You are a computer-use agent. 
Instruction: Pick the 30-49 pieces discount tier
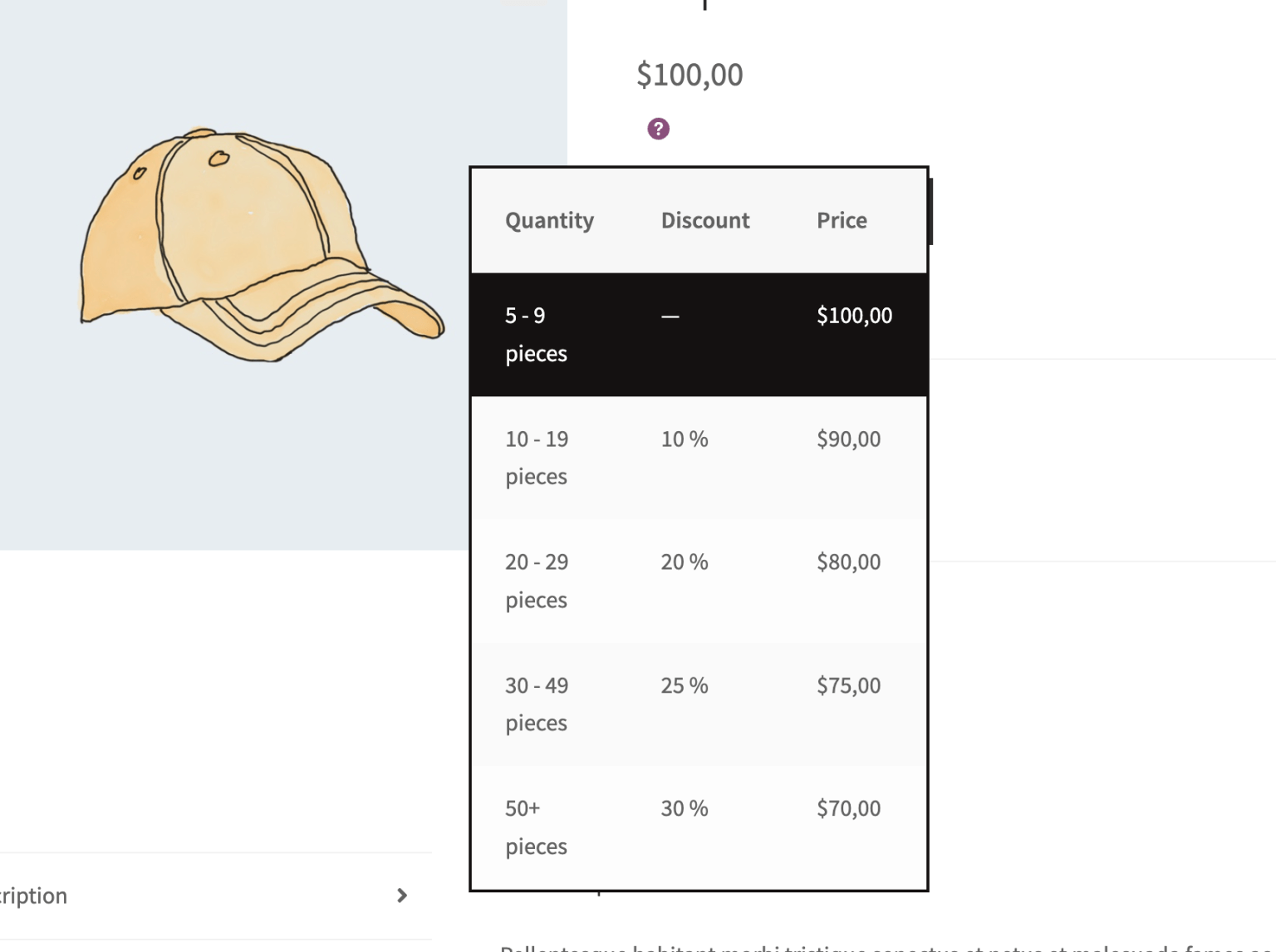tap(699, 704)
